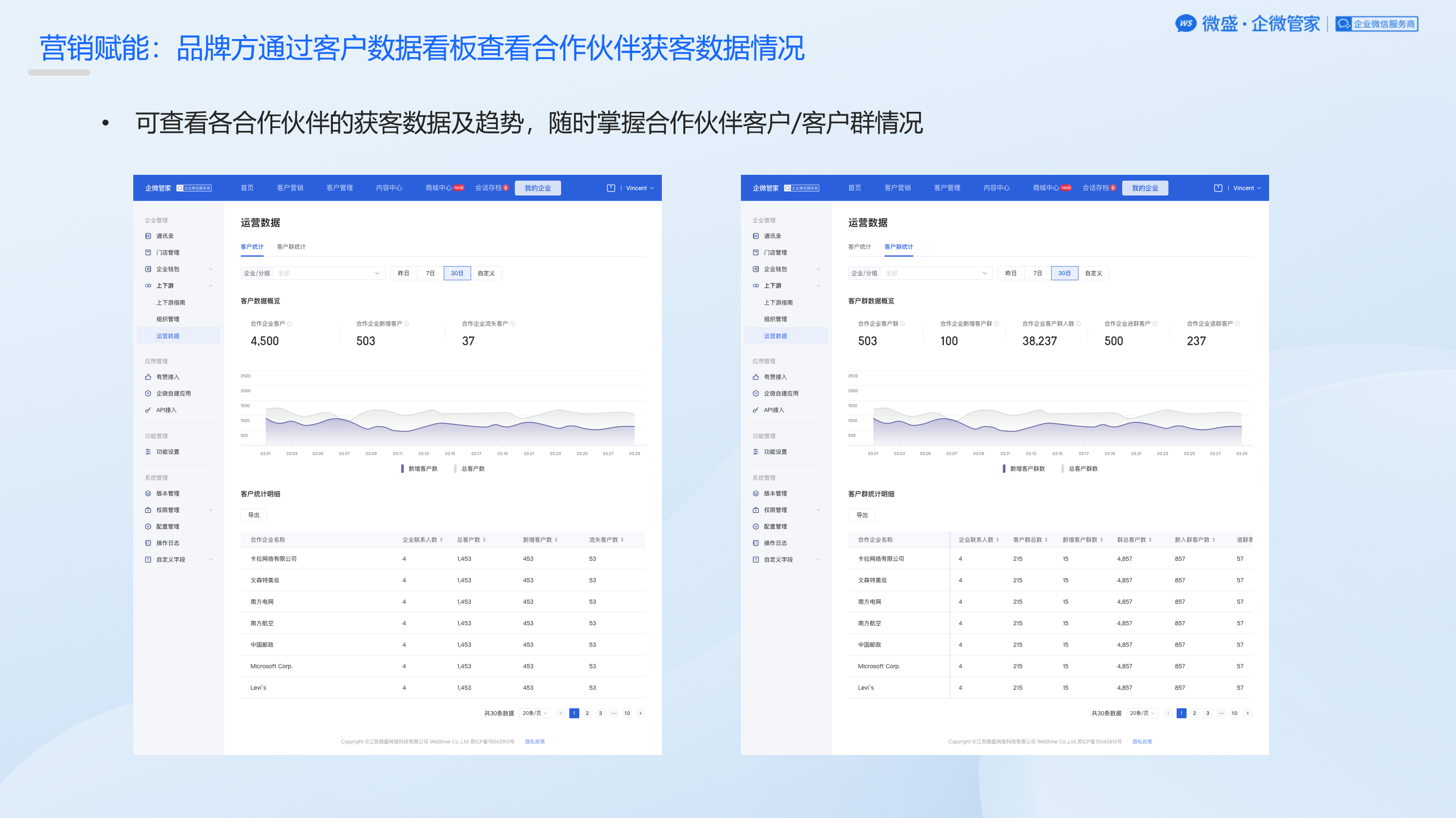Open Vincent user dropdown in left dashboard
The height and width of the screenshot is (818, 1456).
pos(640,189)
